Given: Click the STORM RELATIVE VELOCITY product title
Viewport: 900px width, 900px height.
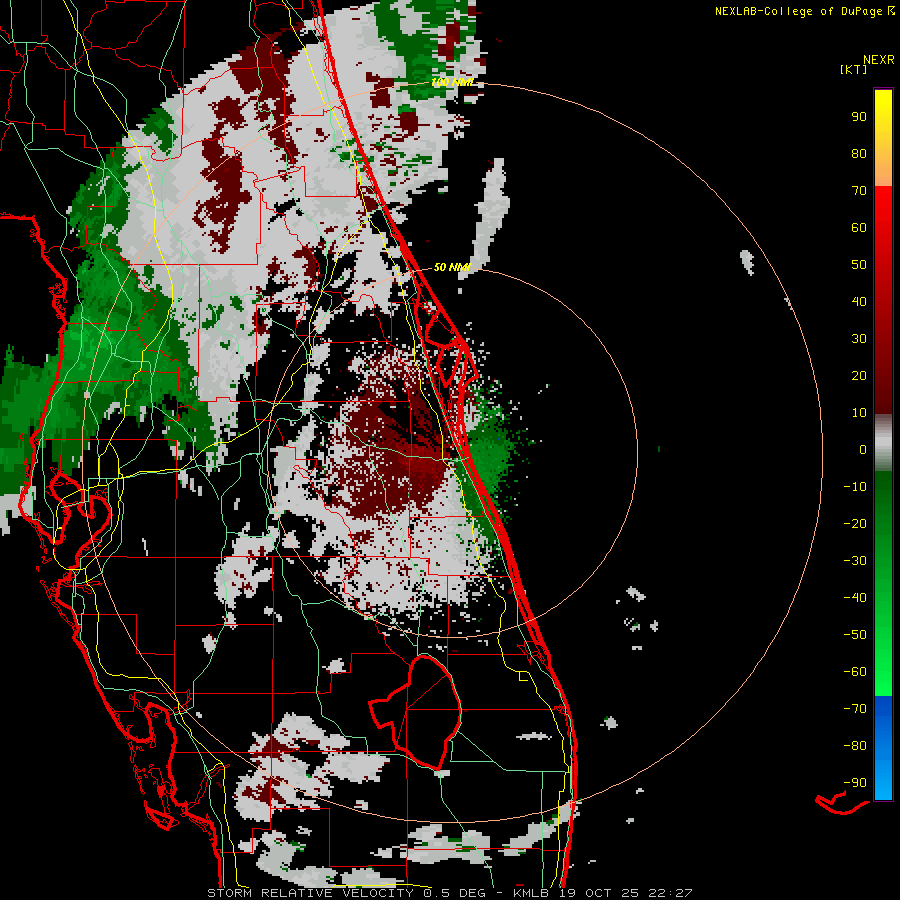Looking at the screenshot, I should 311,893.
